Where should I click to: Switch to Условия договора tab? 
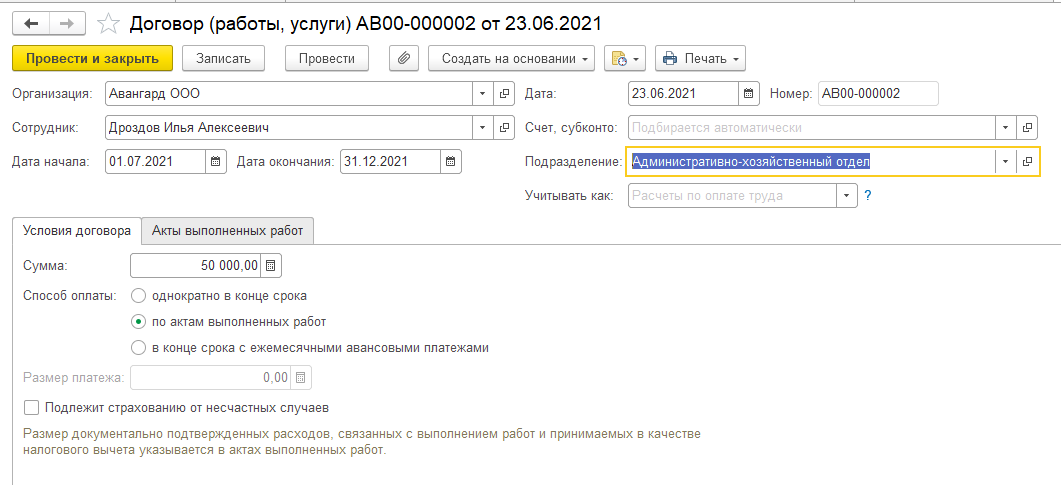click(x=77, y=231)
